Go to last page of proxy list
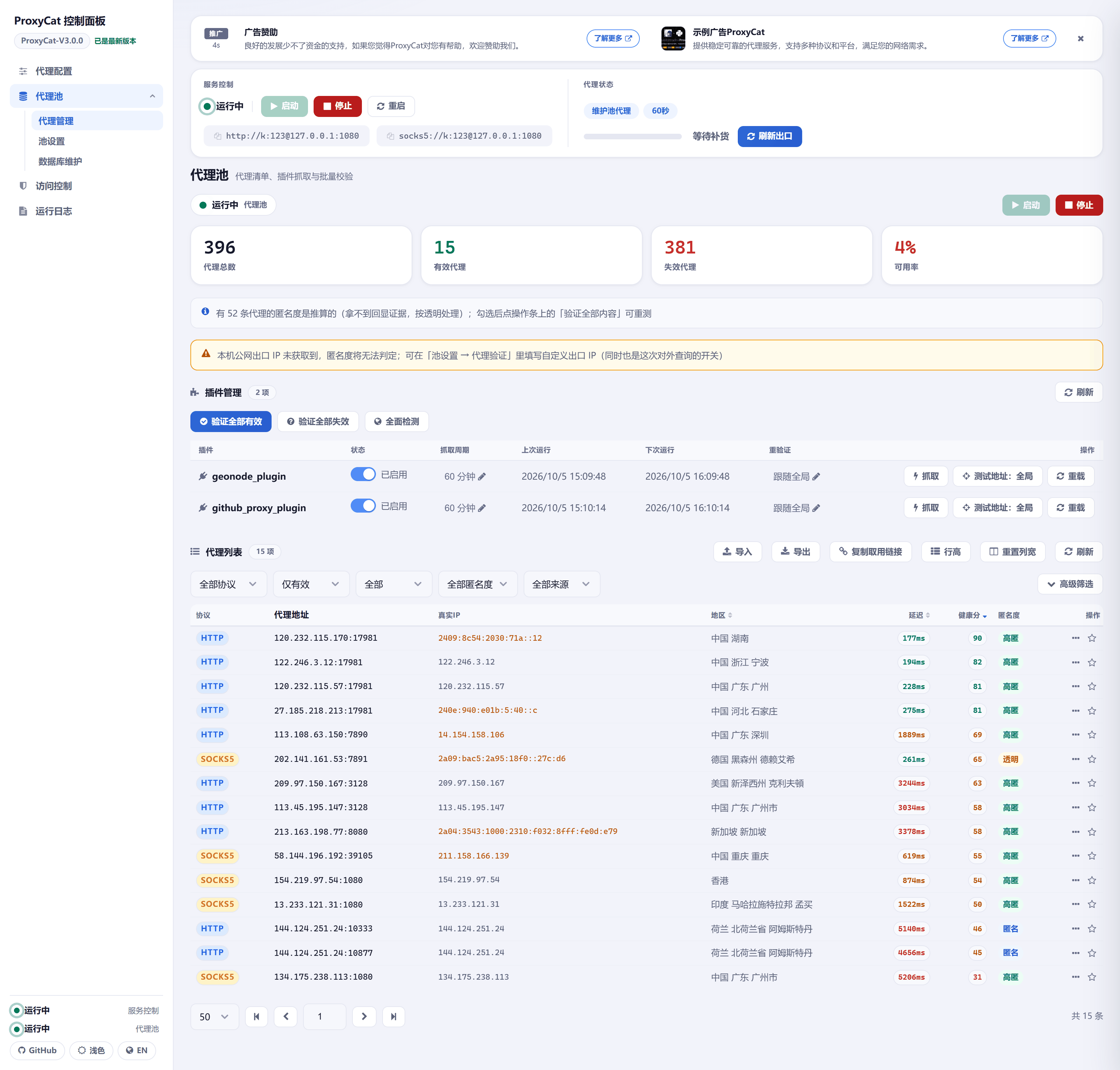Viewport: 1120px width, 1070px height. [x=393, y=1016]
